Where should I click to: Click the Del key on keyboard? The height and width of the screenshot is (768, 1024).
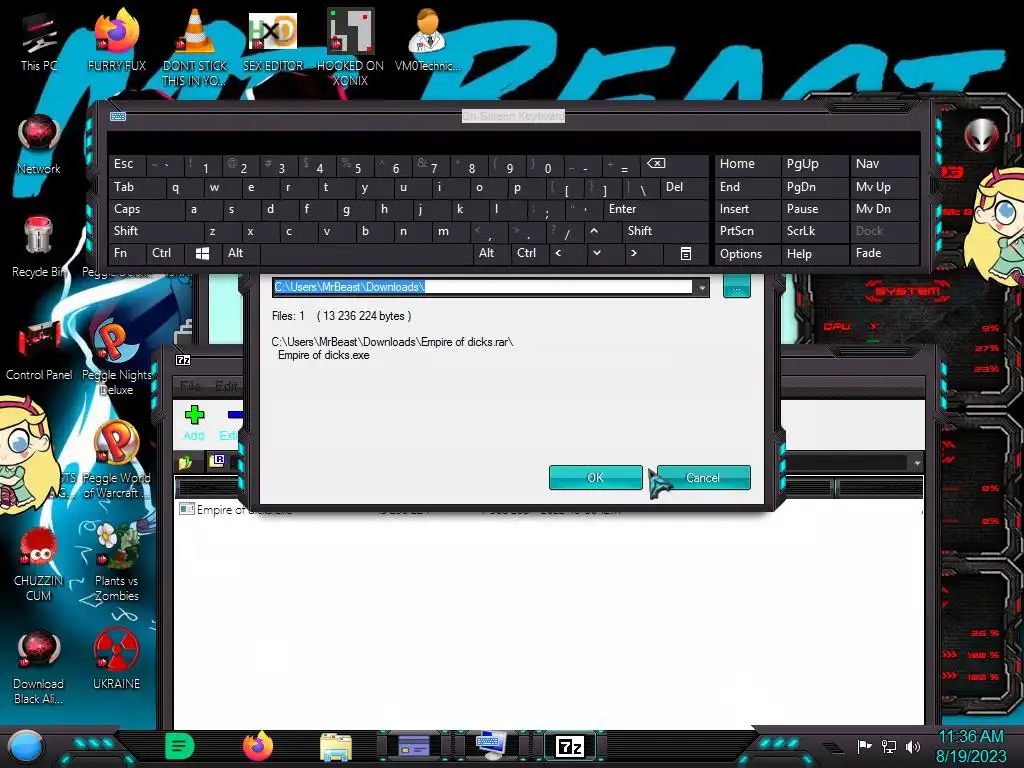(683, 187)
